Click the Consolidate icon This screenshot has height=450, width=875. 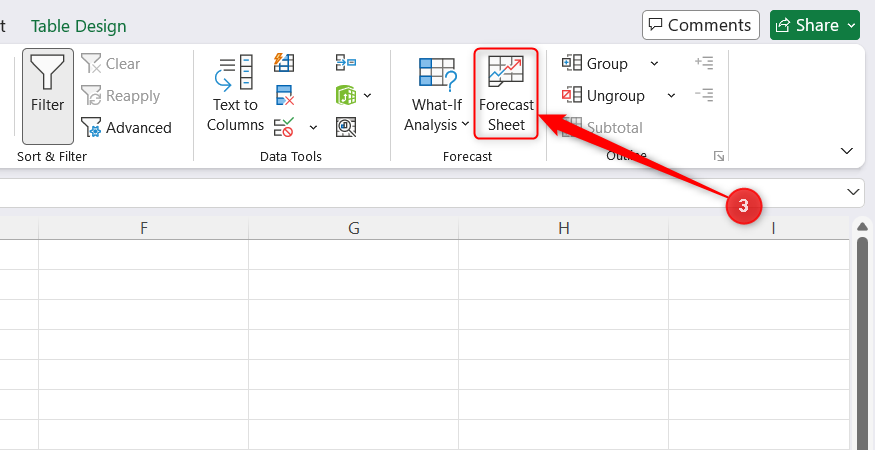(346, 63)
